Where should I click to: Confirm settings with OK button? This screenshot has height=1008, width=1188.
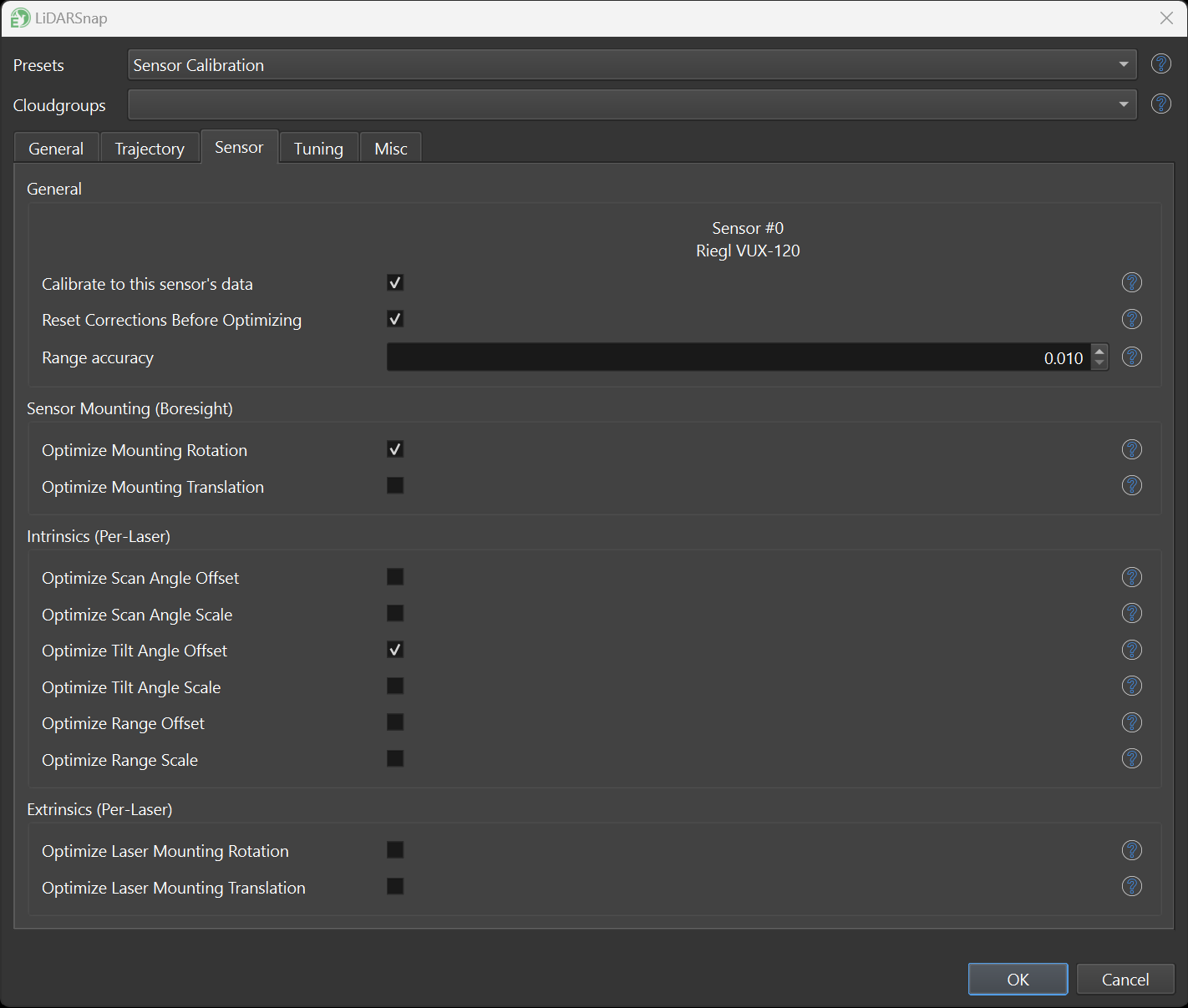tap(1017, 979)
